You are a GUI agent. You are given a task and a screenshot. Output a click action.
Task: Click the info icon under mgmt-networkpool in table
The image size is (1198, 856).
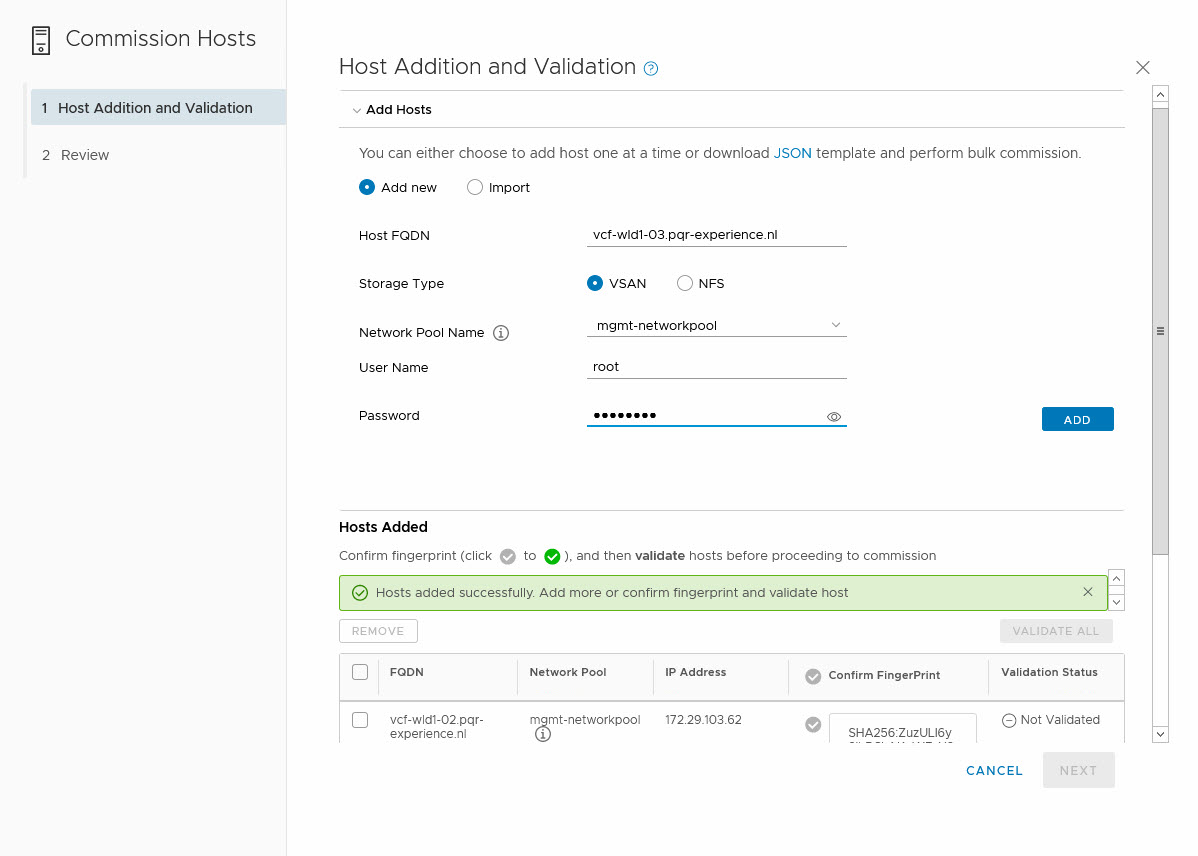coord(543,735)
